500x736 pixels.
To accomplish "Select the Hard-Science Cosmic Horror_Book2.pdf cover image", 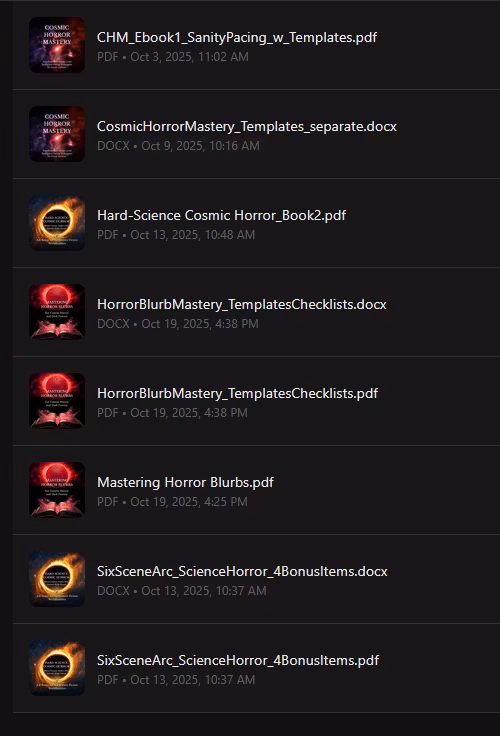I will pos(57,223).
